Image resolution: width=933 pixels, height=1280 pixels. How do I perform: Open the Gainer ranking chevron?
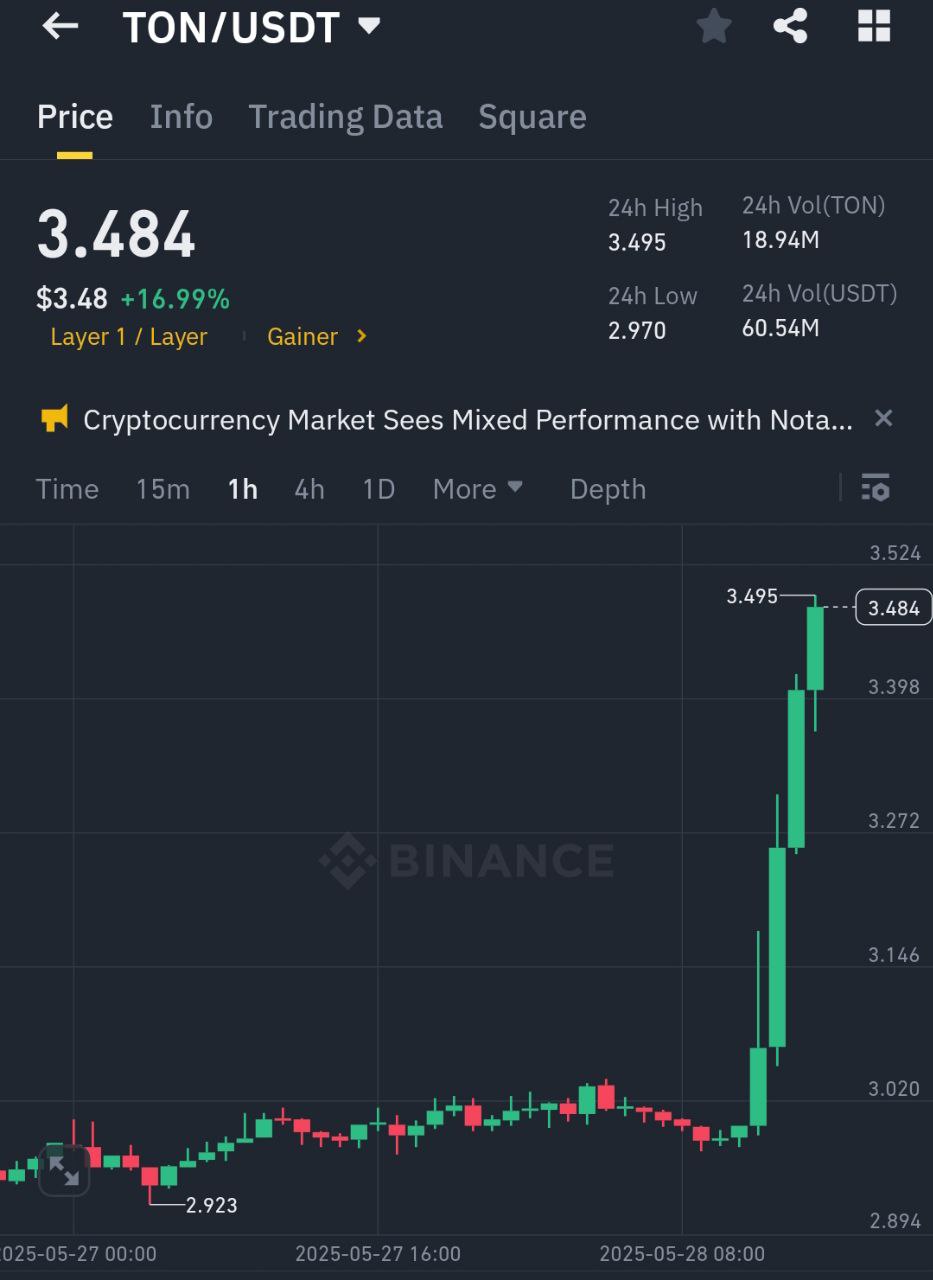coord(362,337)
